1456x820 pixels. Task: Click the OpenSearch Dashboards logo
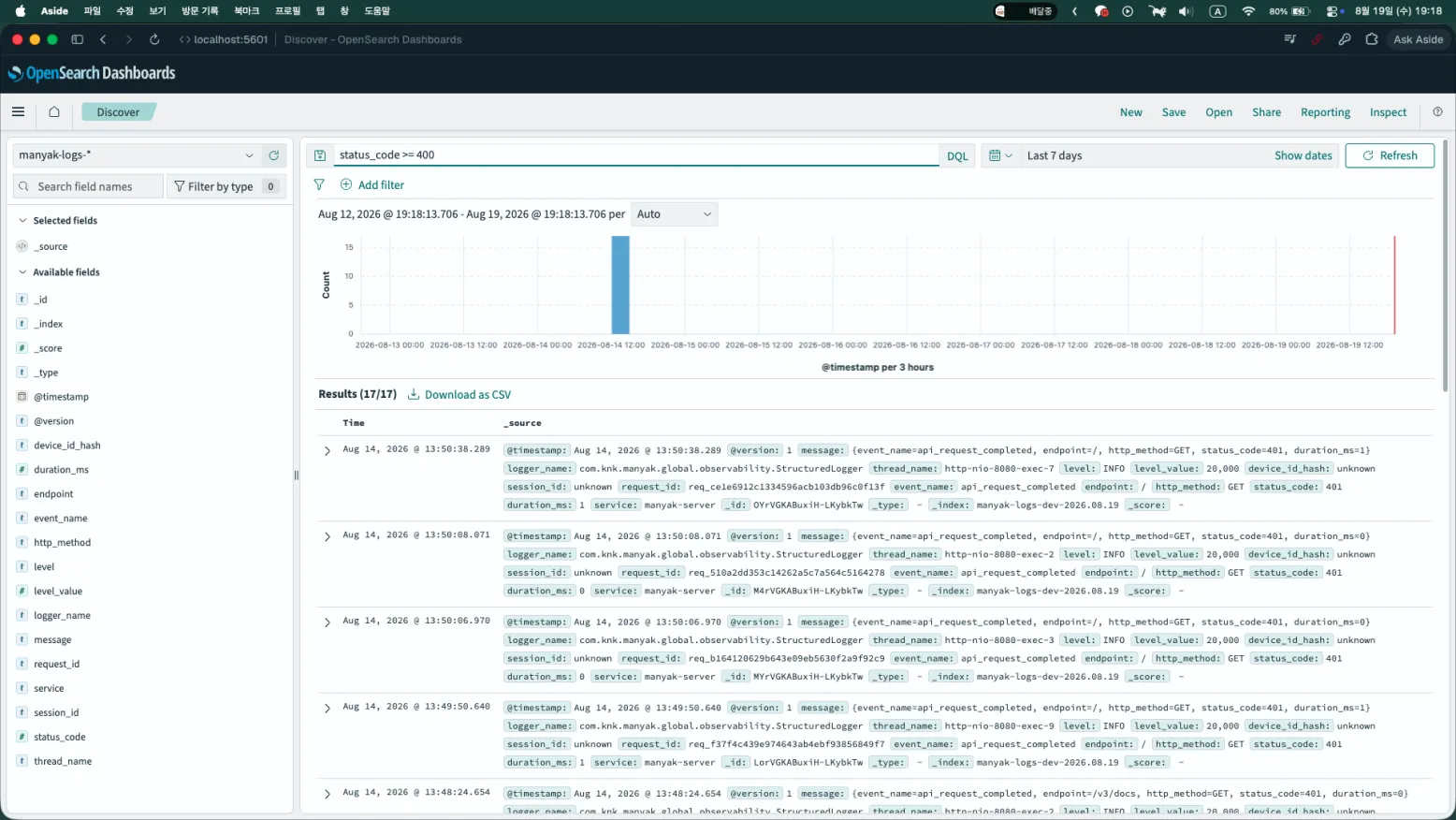(x=92, y=73)
